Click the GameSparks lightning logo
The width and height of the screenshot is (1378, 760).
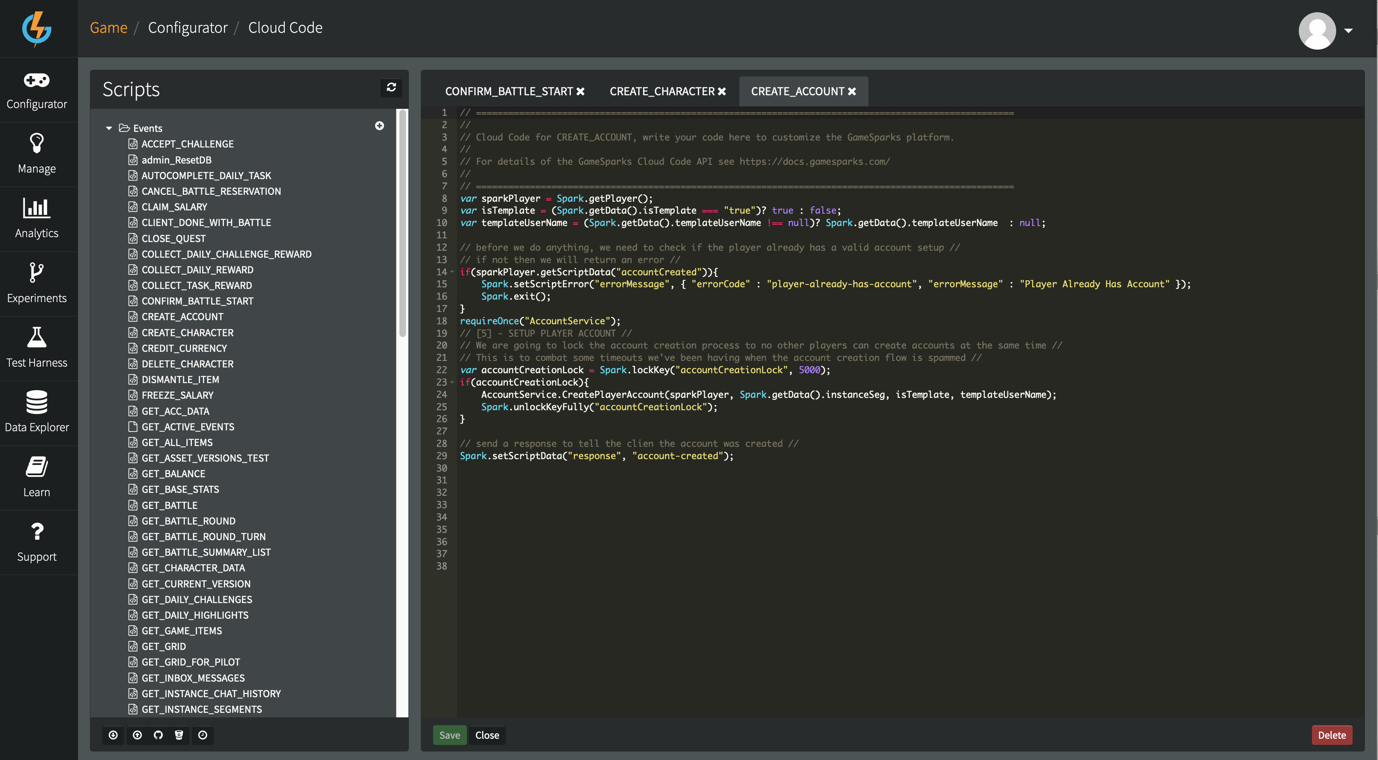(37, 28)
